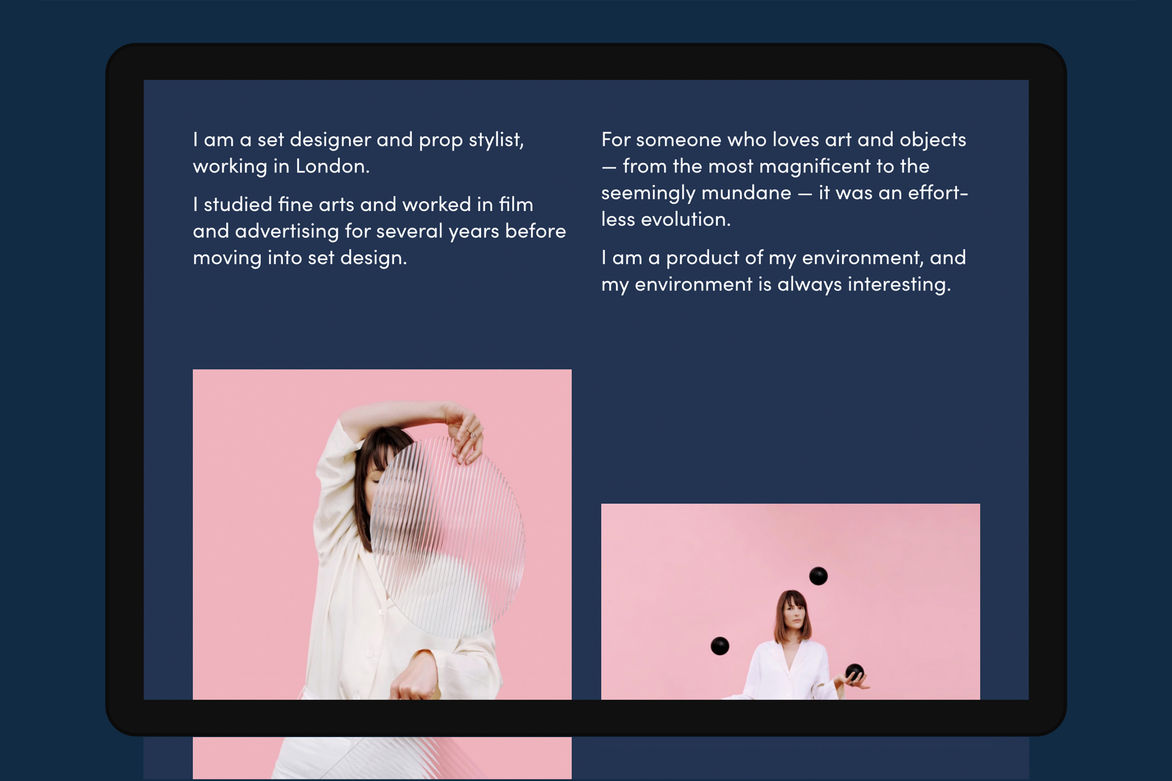Image resolution: width=1172 pixels, height=781 pixels.
Task: Click 'my environment is always interesting.' text
Action: click(776, 285)
